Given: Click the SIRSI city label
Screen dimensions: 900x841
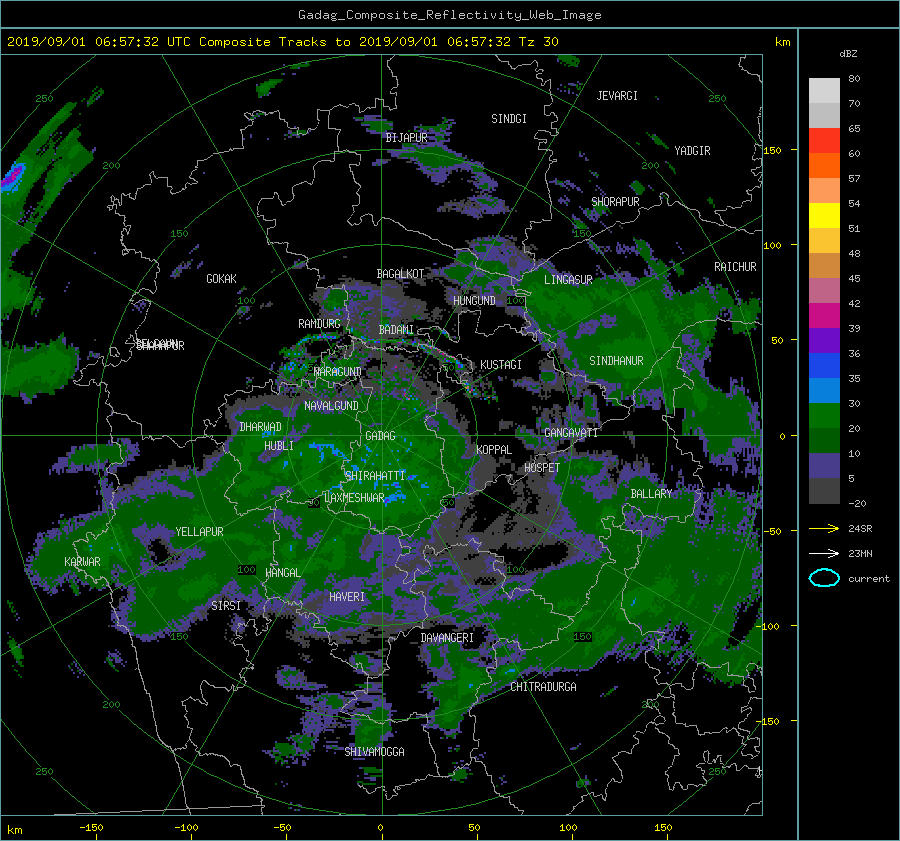Looking at the screenshot, I should point(226,606).
